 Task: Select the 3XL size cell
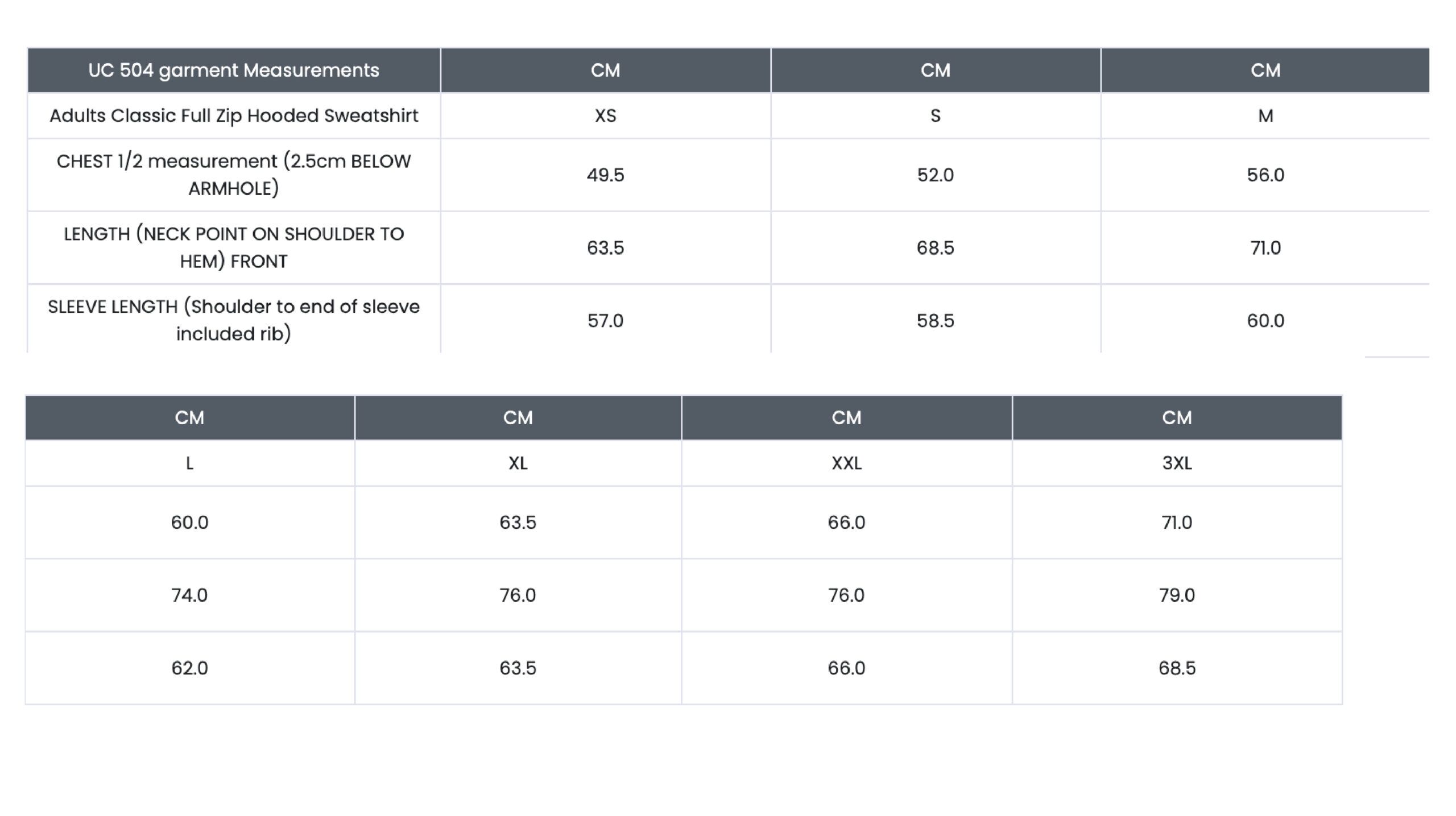(x=1177, y=463)
